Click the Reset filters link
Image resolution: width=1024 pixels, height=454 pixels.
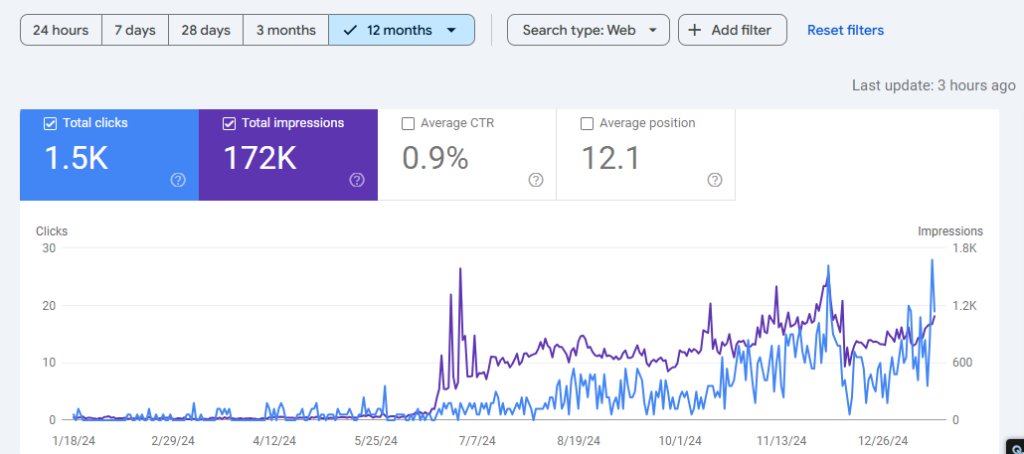(845, 30)
